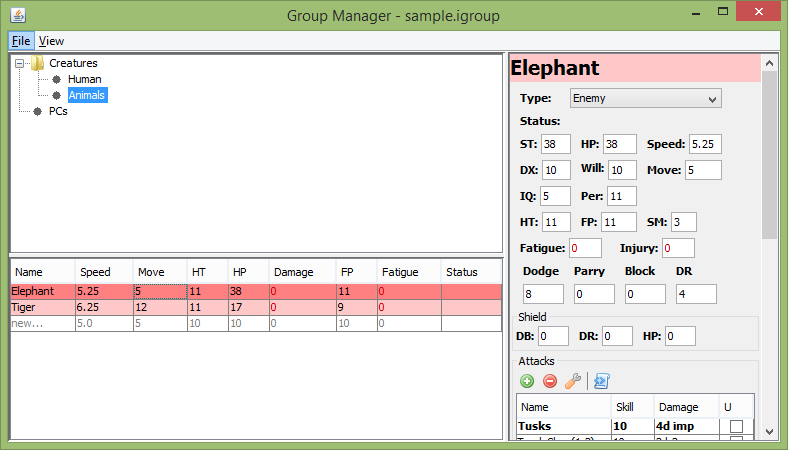Viewport: 788px width, 450px height.
Task: Collapse the Creatures tree node
Action: tap(19, 63)
